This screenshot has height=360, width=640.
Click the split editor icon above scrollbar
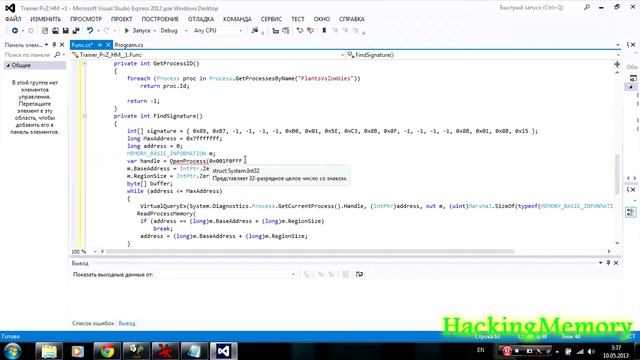pyautogui.click(x=617, y=64)
